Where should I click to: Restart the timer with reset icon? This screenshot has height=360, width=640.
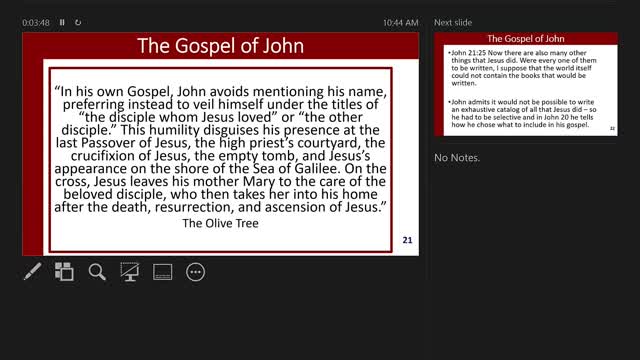[x=78, y=22]
